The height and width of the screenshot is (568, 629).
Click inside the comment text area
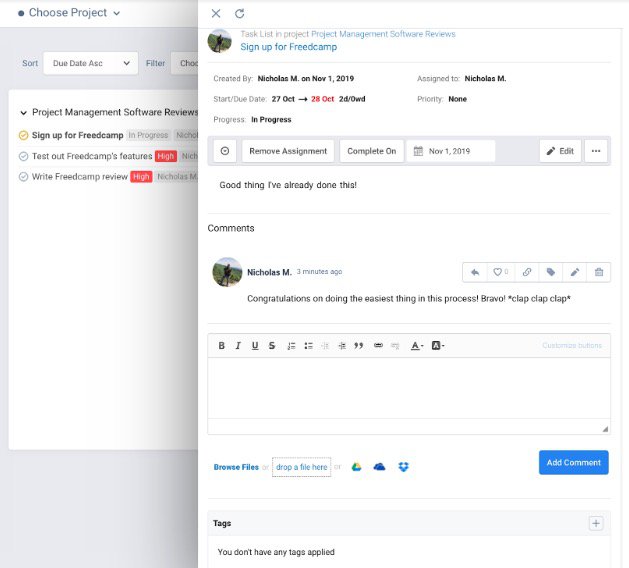[x=409, y=388]
